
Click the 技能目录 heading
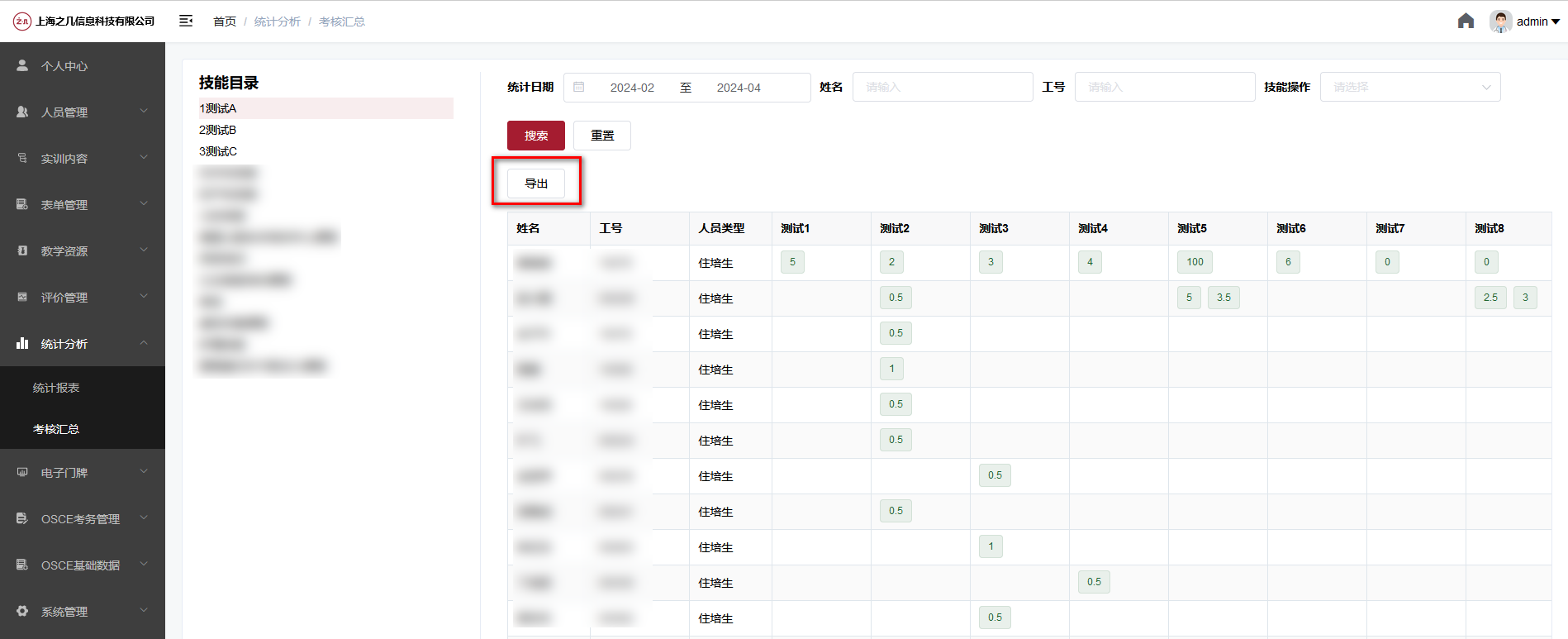(229, 83)
